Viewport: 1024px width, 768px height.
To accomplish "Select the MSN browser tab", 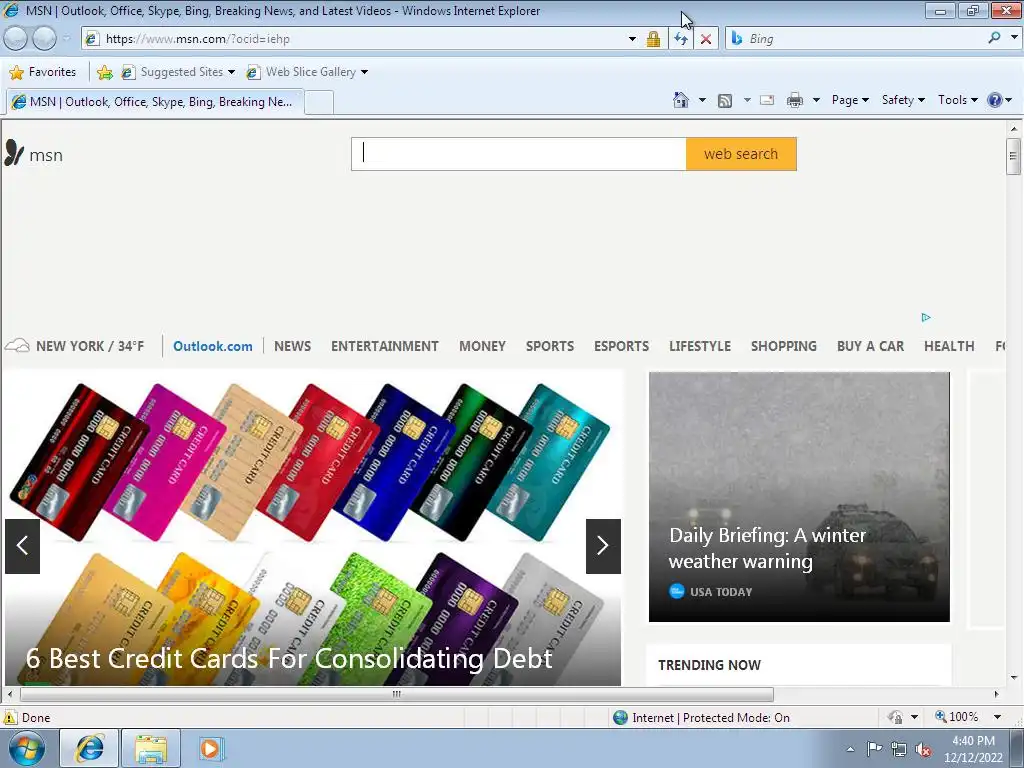I will [155, 102].
